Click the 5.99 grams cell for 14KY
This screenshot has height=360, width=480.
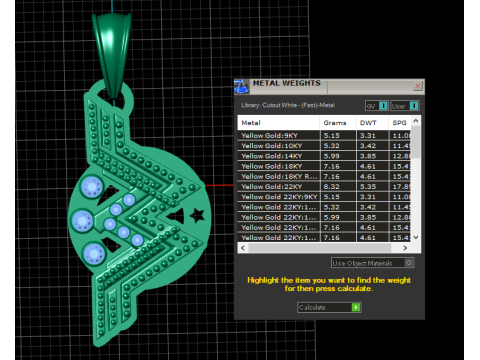pos(338,156)
